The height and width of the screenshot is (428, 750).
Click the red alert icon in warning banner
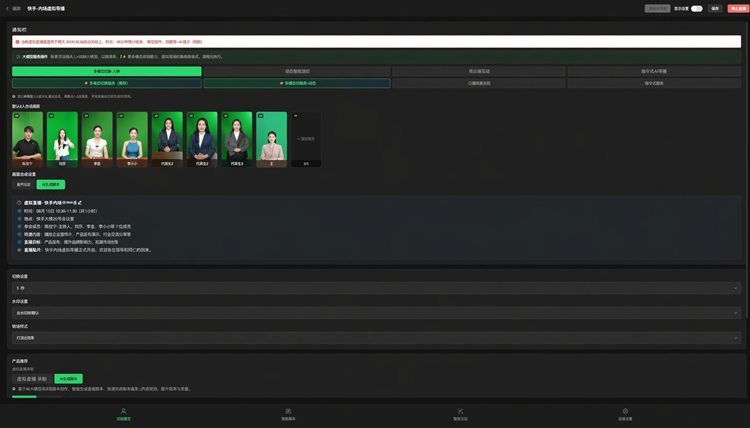pos(18,42)
